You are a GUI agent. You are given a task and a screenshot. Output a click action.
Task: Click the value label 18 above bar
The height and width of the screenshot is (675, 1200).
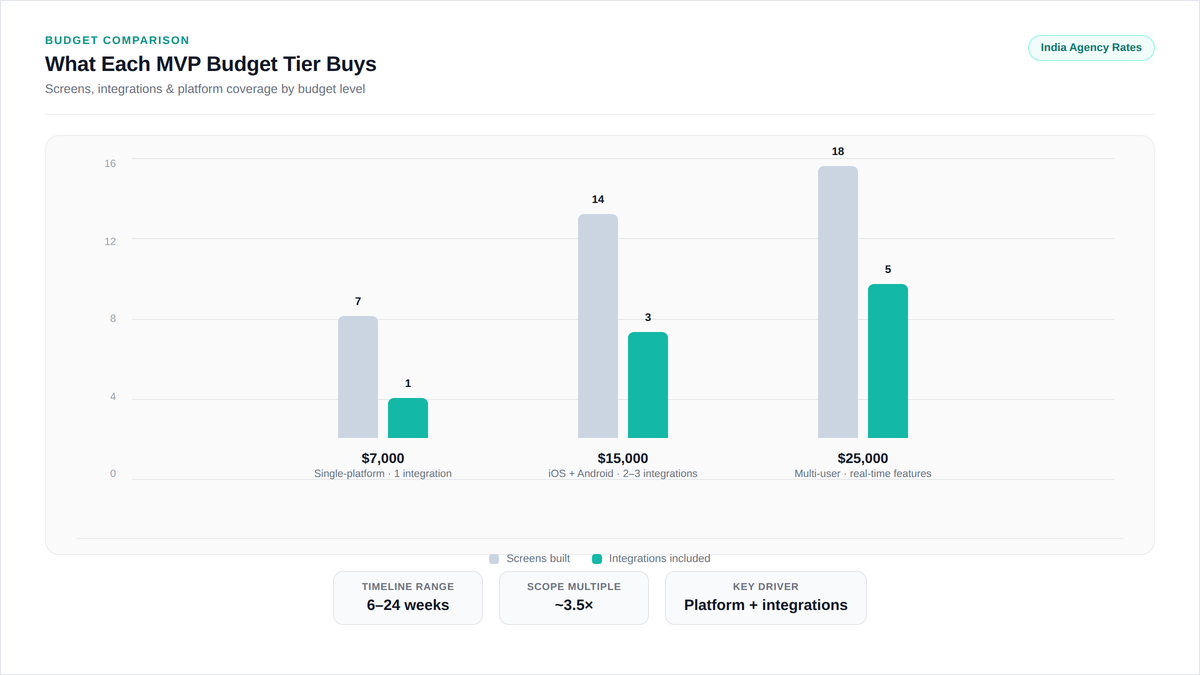tap(838, 152)
